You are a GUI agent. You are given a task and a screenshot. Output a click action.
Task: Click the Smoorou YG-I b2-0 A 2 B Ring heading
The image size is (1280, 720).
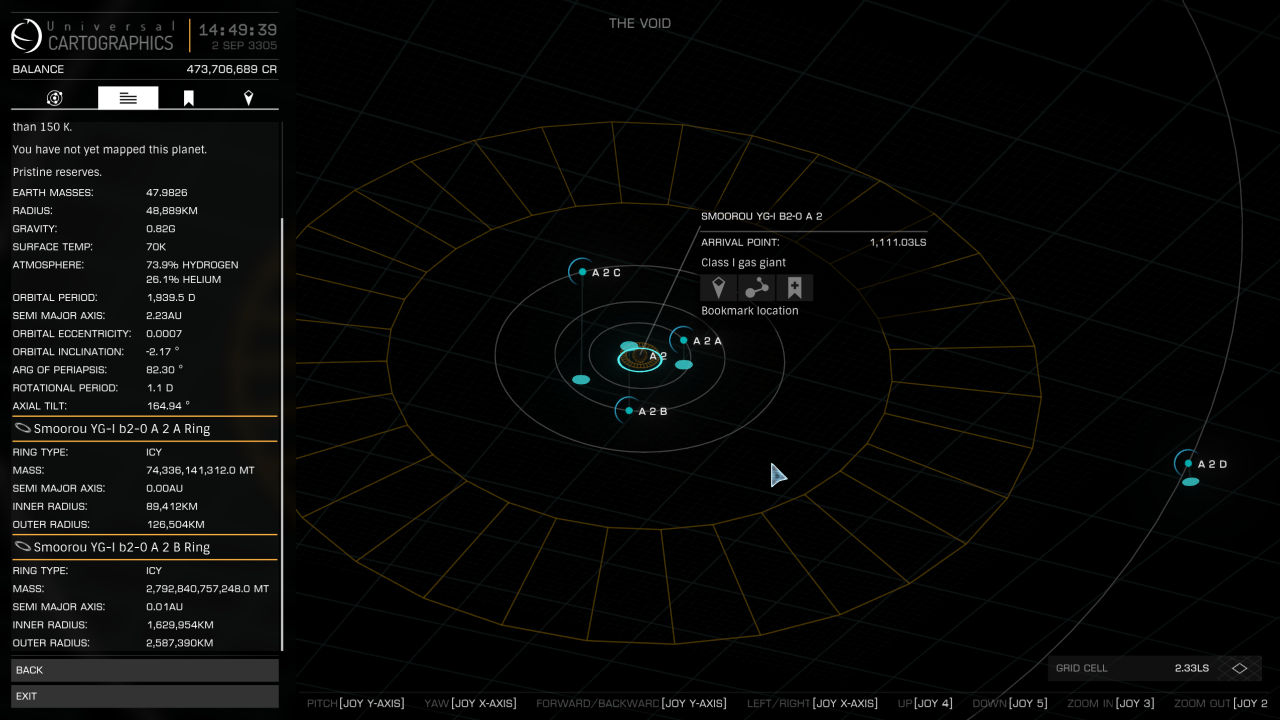(x=122, y=547)
